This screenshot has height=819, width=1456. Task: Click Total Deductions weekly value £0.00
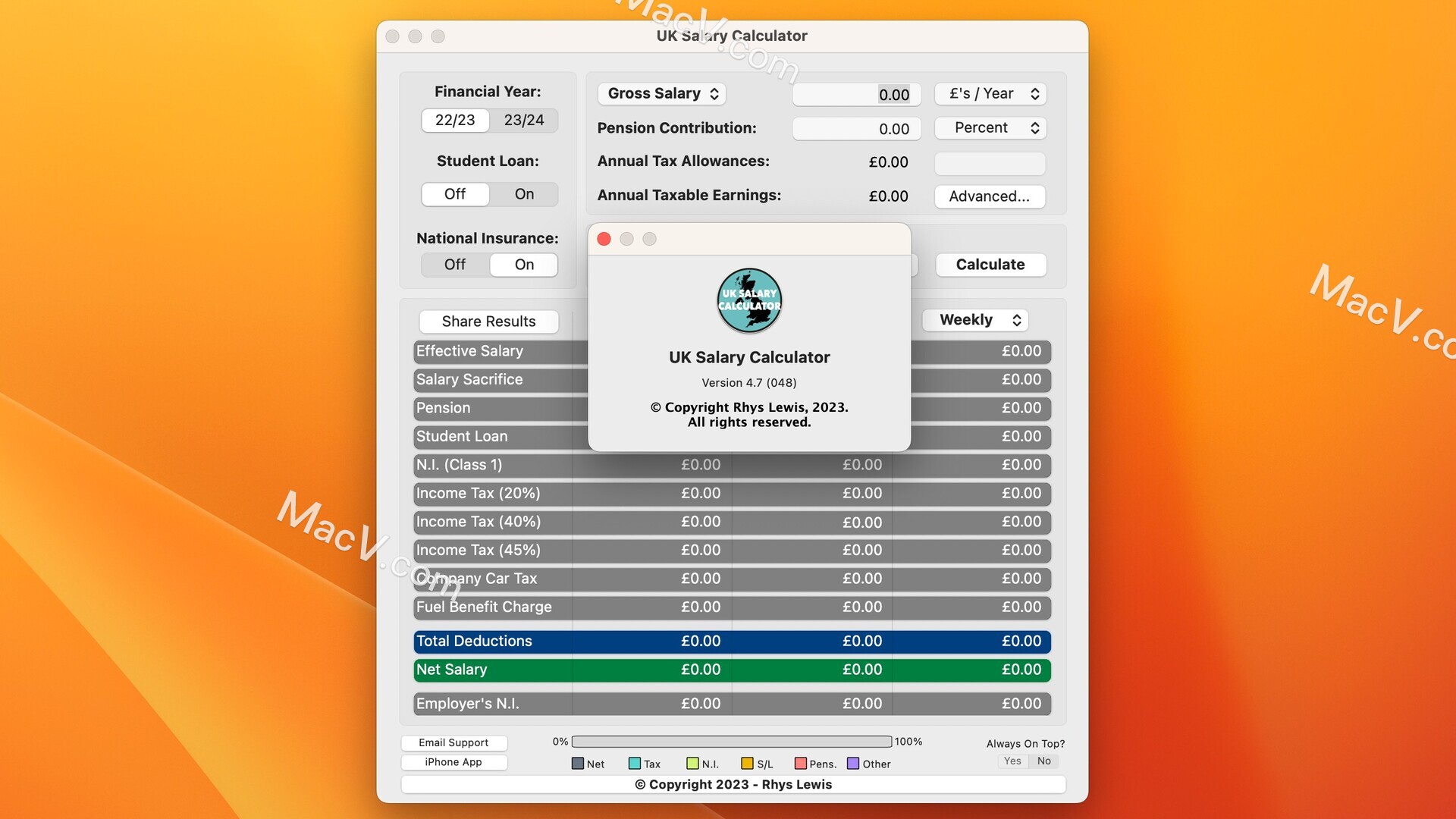click(x=1021, y=642)
